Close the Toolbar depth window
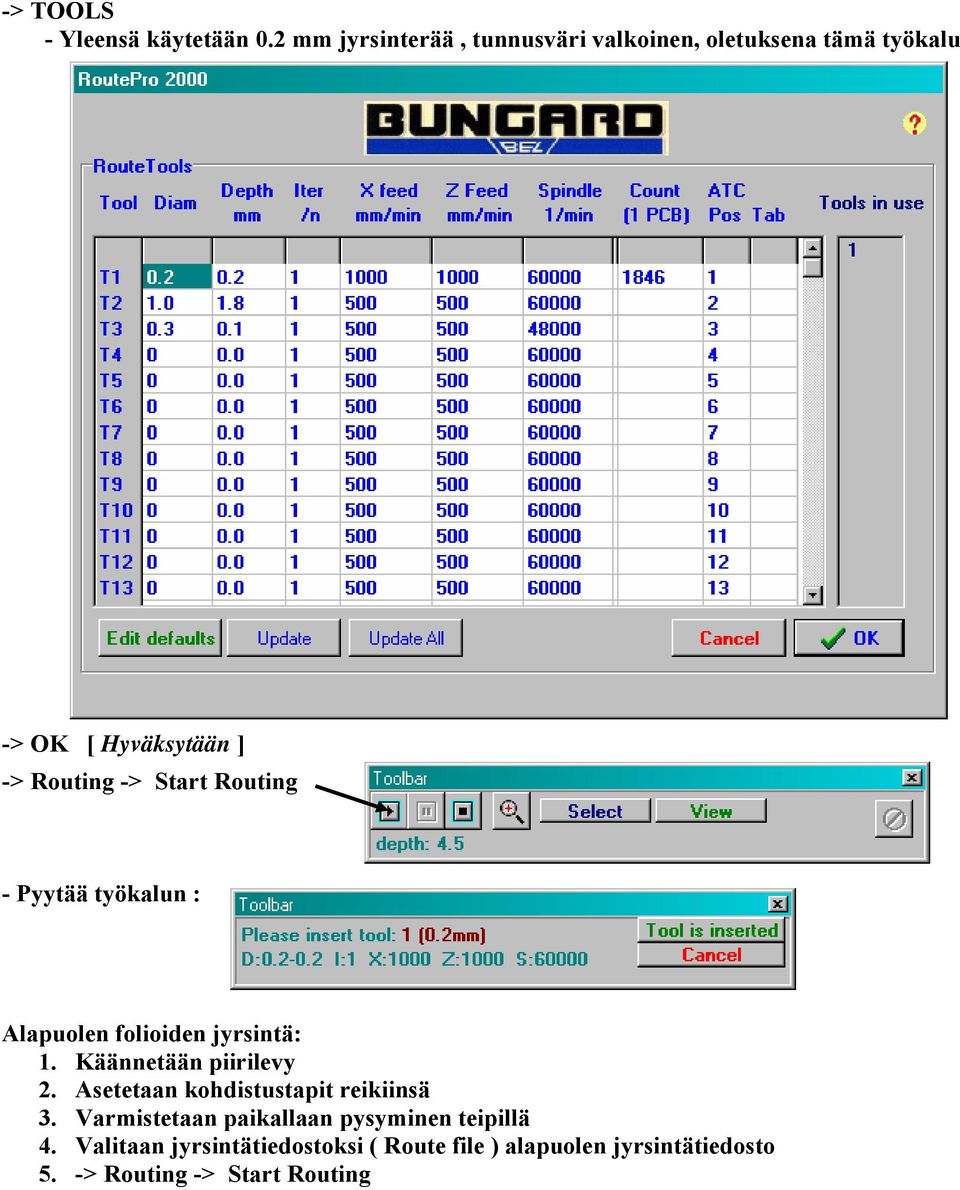 point(911,777)
